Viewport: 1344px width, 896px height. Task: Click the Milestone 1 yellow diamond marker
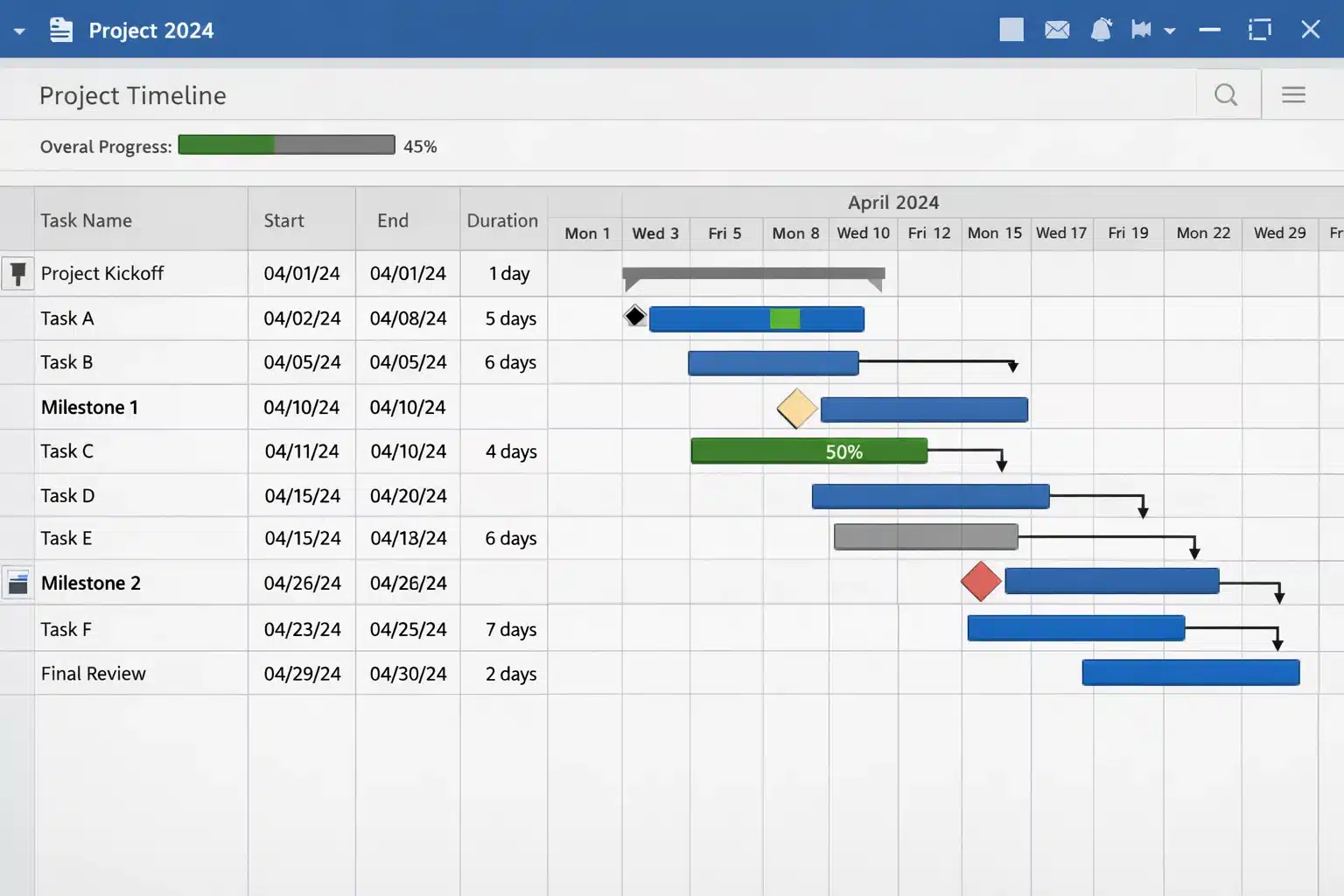796,407
